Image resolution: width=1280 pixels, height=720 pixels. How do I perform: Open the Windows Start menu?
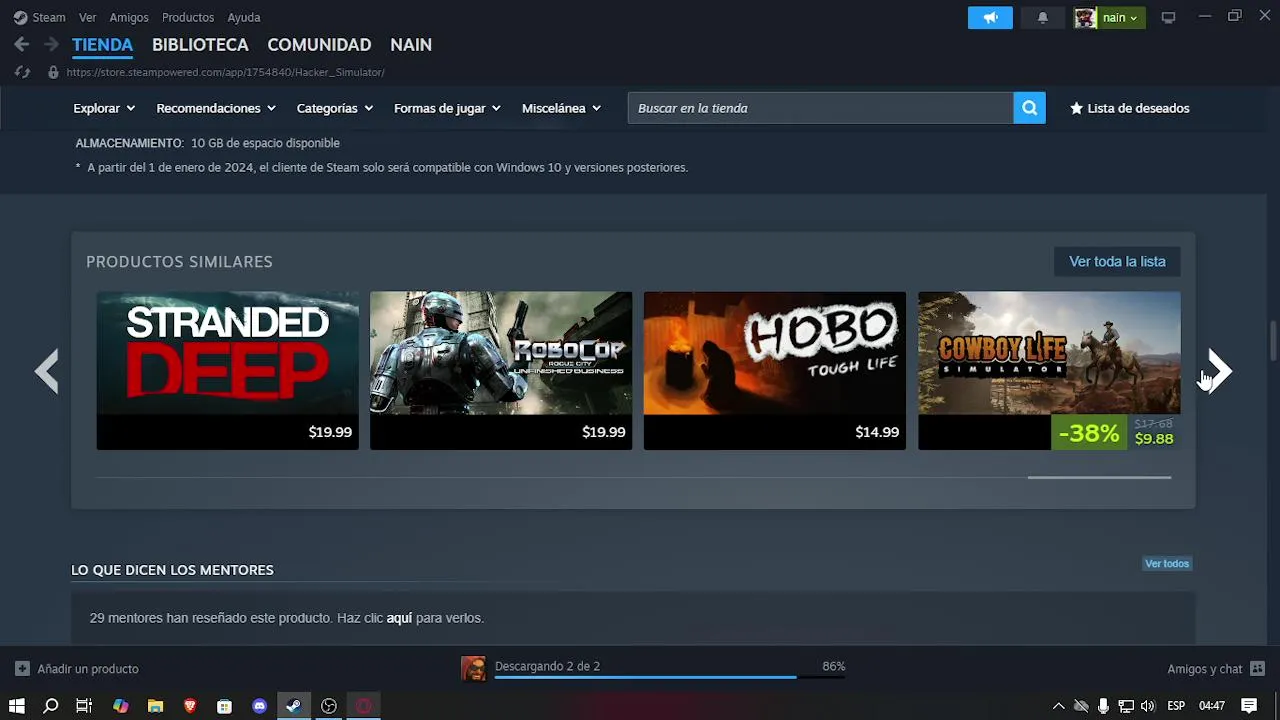coord(17,706)
